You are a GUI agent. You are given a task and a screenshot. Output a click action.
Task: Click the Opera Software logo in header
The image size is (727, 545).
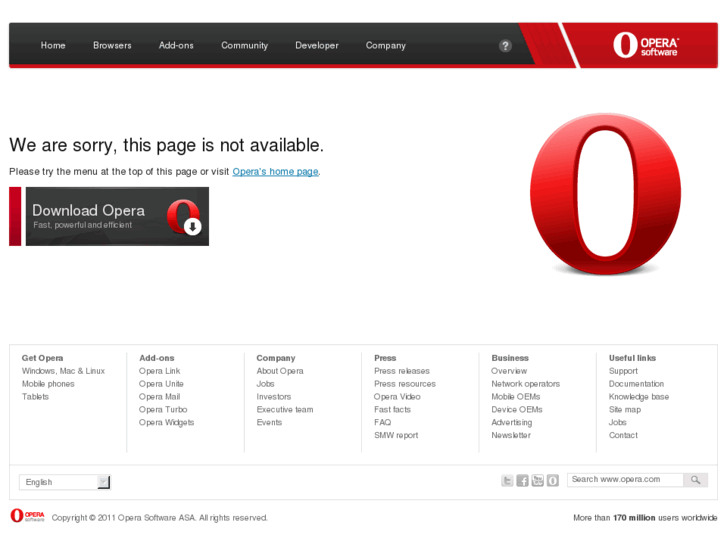[x=645, y=45]
